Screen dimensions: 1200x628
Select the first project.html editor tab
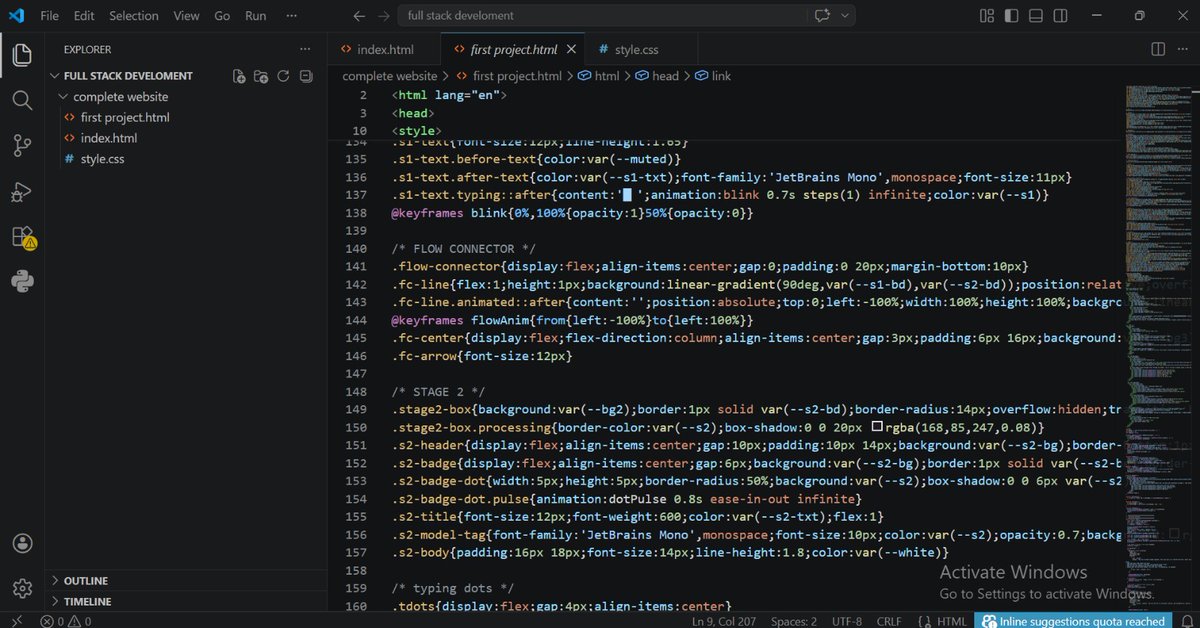pyautogui.click(x=513, y=49)
